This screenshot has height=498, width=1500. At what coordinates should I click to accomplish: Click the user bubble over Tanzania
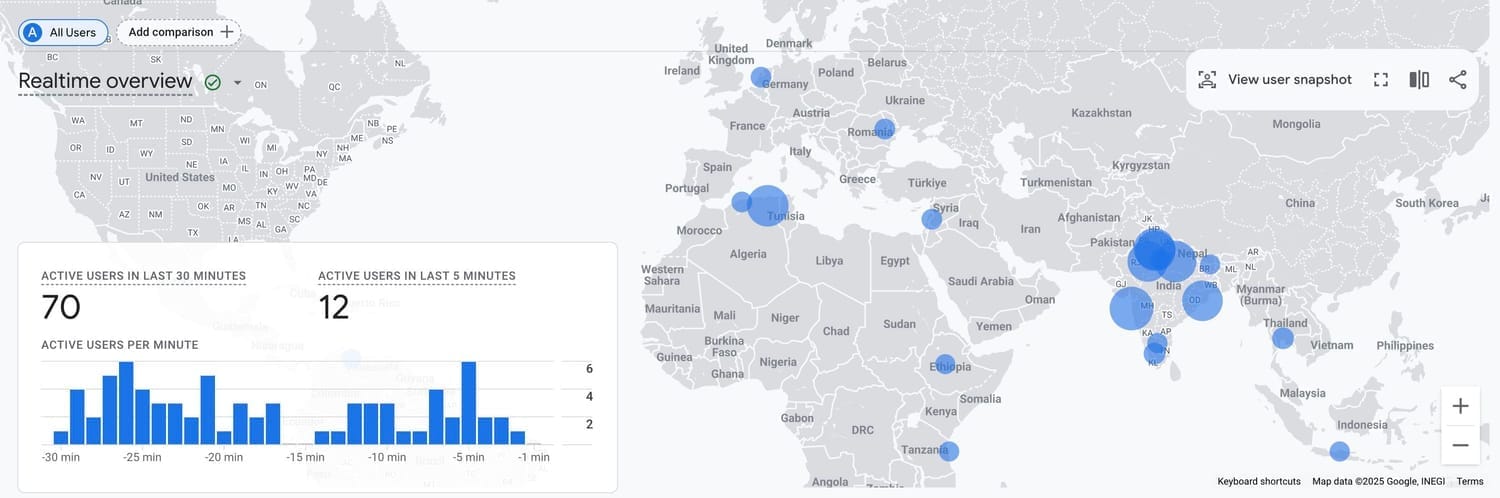[x=949, y=451]
